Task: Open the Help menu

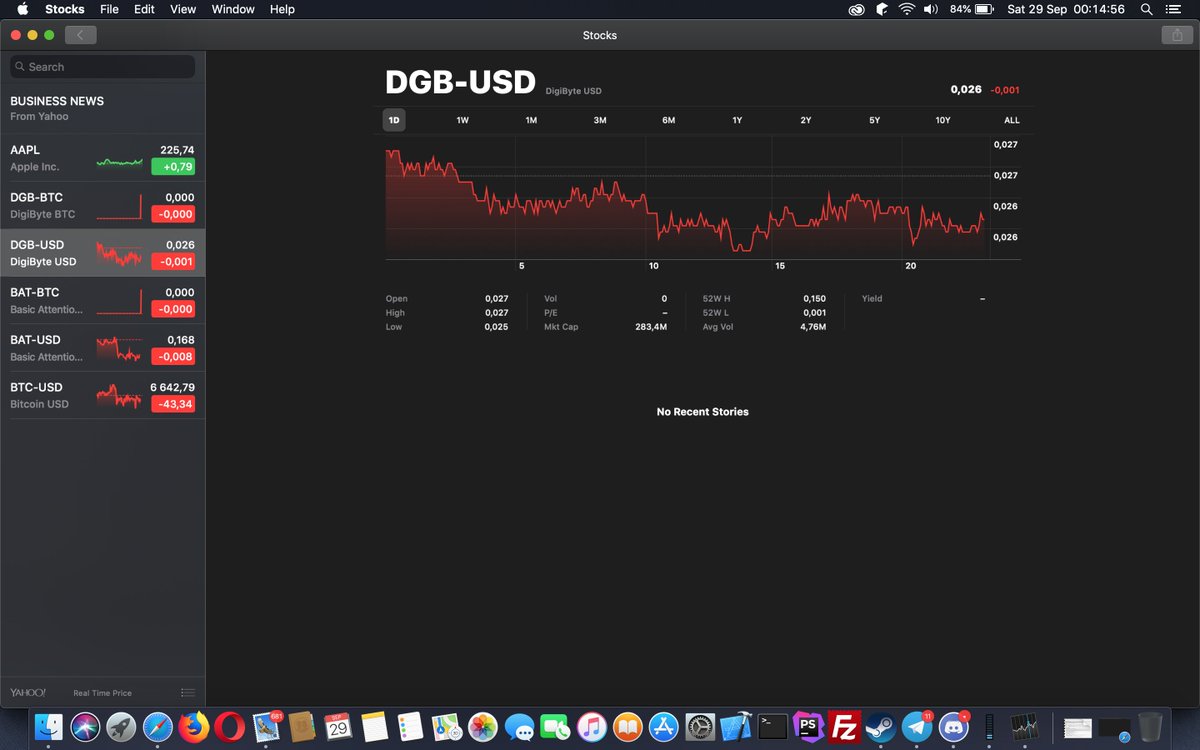Action: pos(283,9)
